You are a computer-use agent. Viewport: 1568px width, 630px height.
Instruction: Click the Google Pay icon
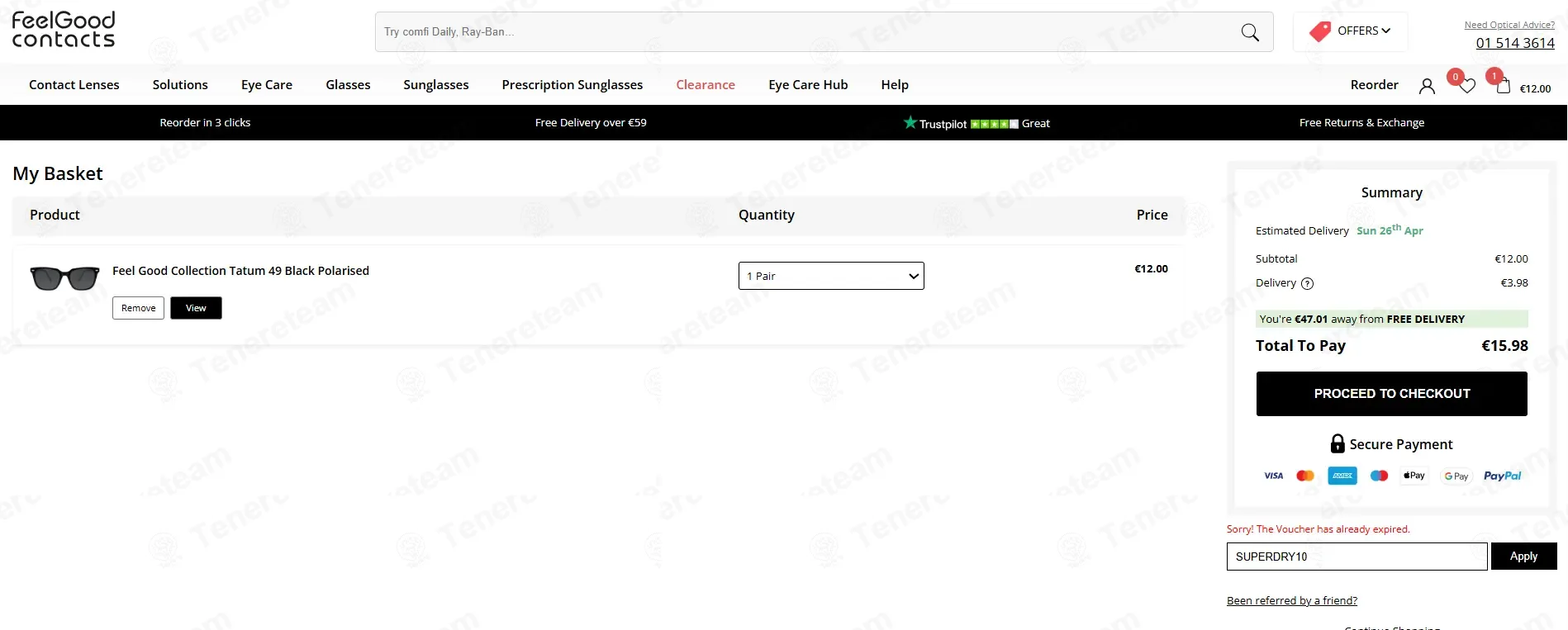point(1456,476)
